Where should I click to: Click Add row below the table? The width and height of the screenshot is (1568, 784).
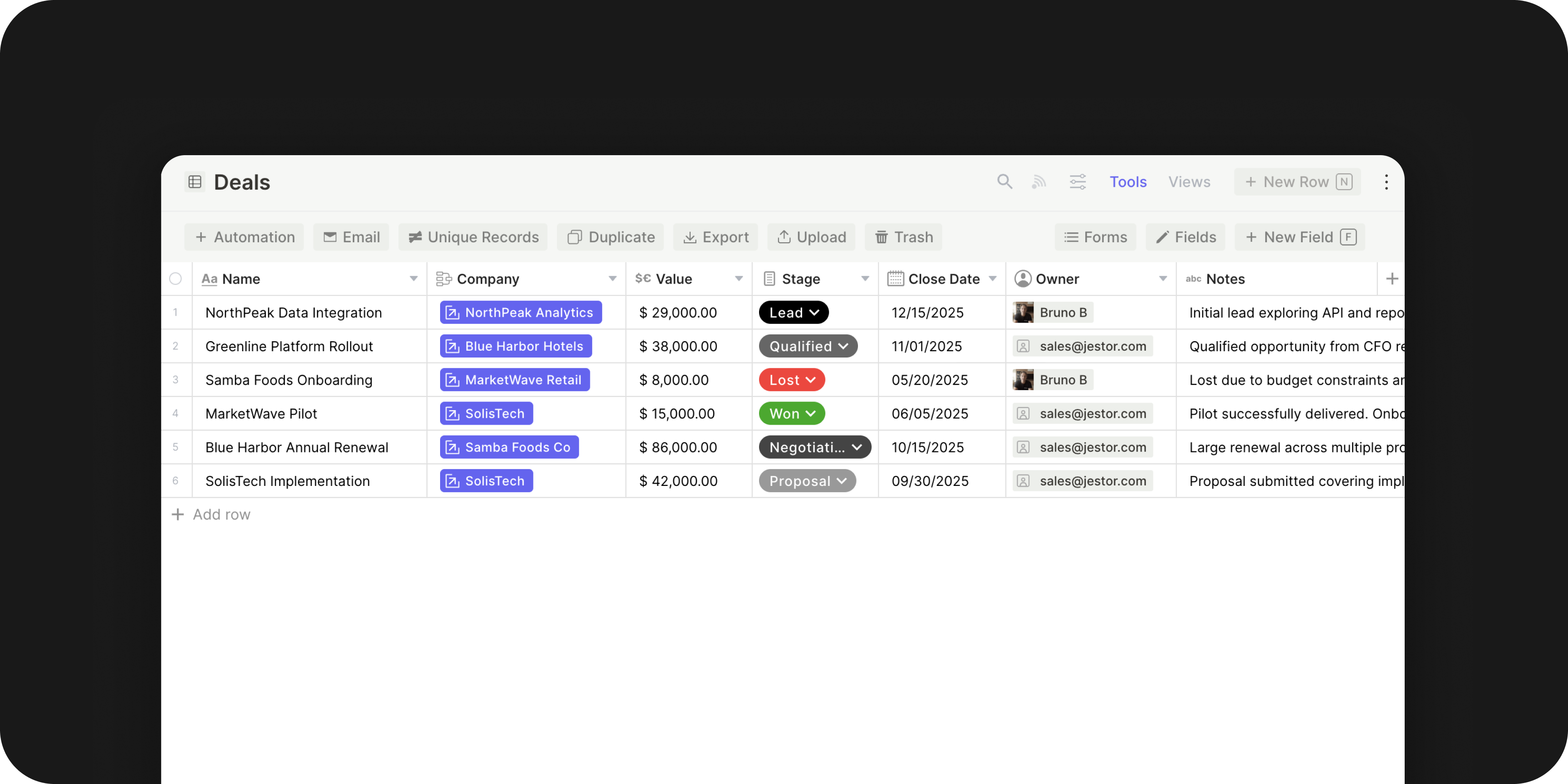(x=211, y=514)
